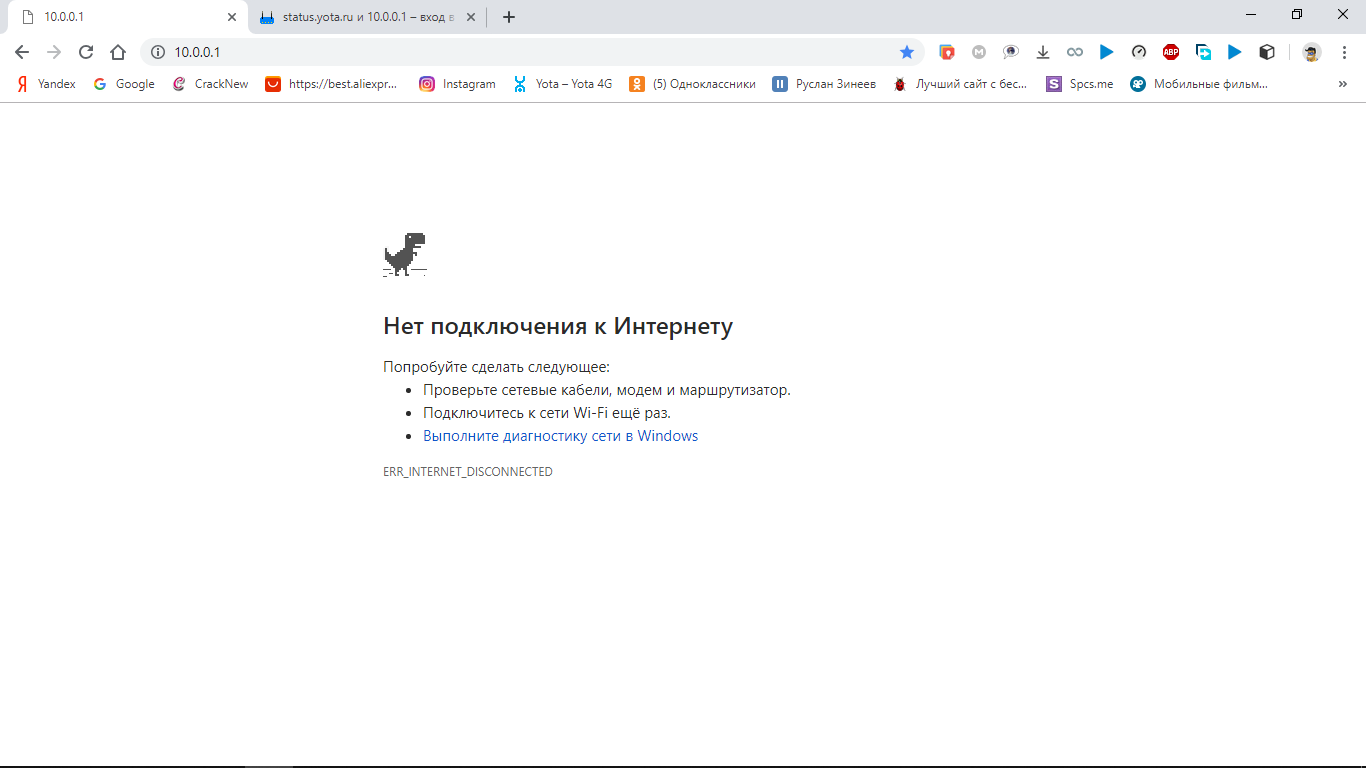This screenshot has height=768, width=1366.
Task: Open the Мобильные фильмы bookmark
Action: (1199, 84)
